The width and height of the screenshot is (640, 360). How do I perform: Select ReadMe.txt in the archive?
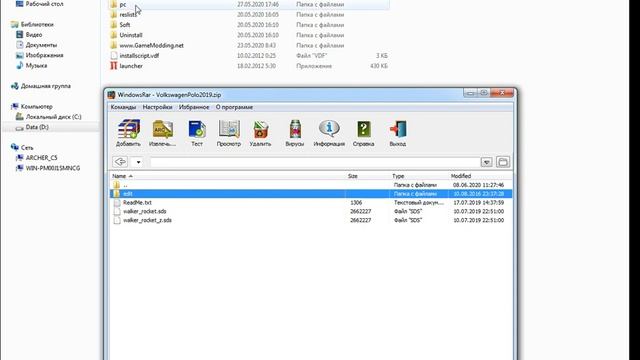[311, 202]
